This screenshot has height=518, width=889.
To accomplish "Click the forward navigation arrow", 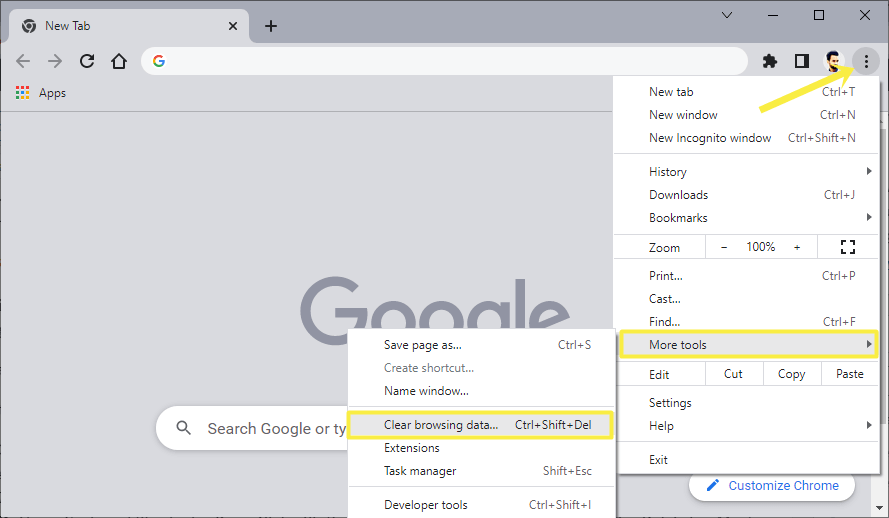I will [55, 61].
